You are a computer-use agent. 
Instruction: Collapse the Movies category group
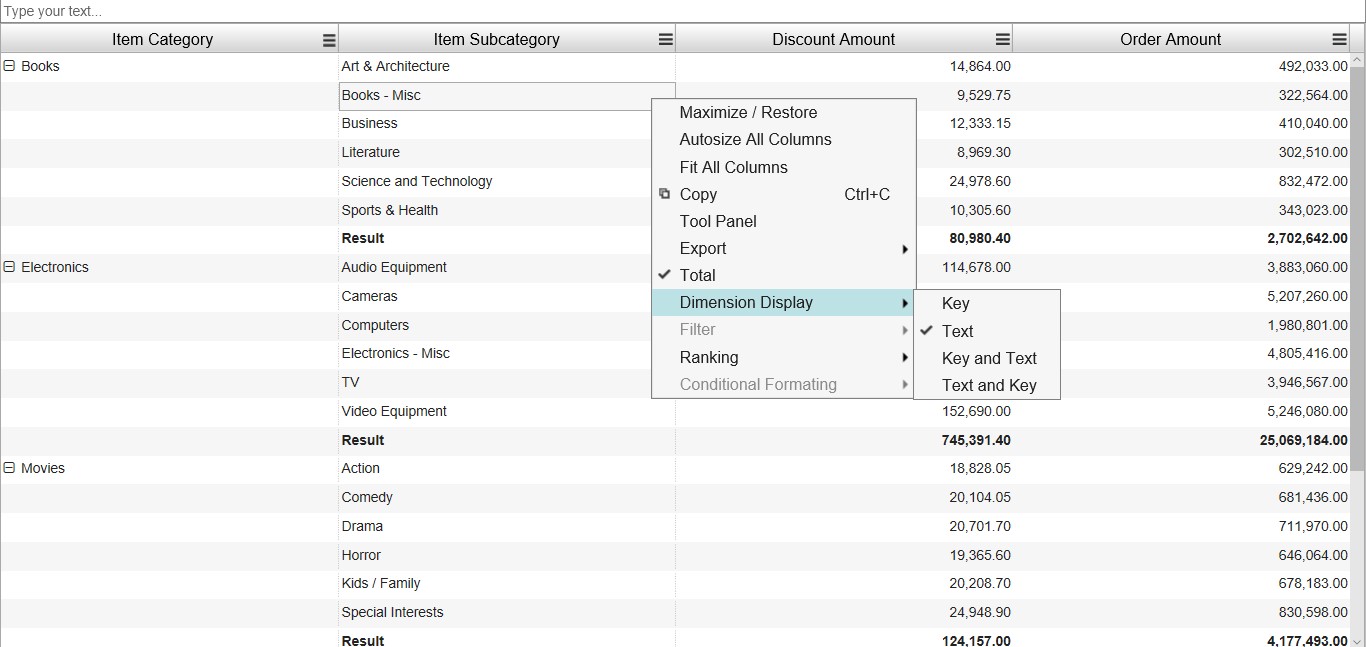[x=10, y=468]
